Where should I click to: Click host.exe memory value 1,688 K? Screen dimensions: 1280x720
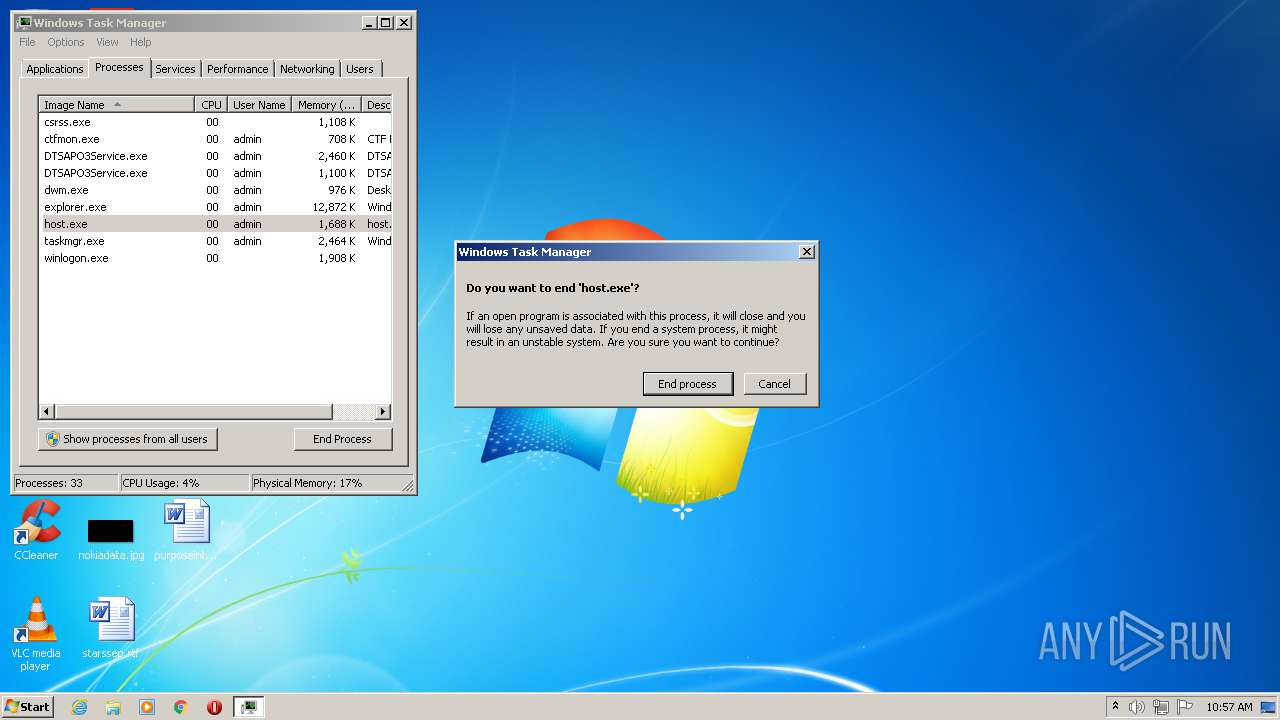coord(336,224)
